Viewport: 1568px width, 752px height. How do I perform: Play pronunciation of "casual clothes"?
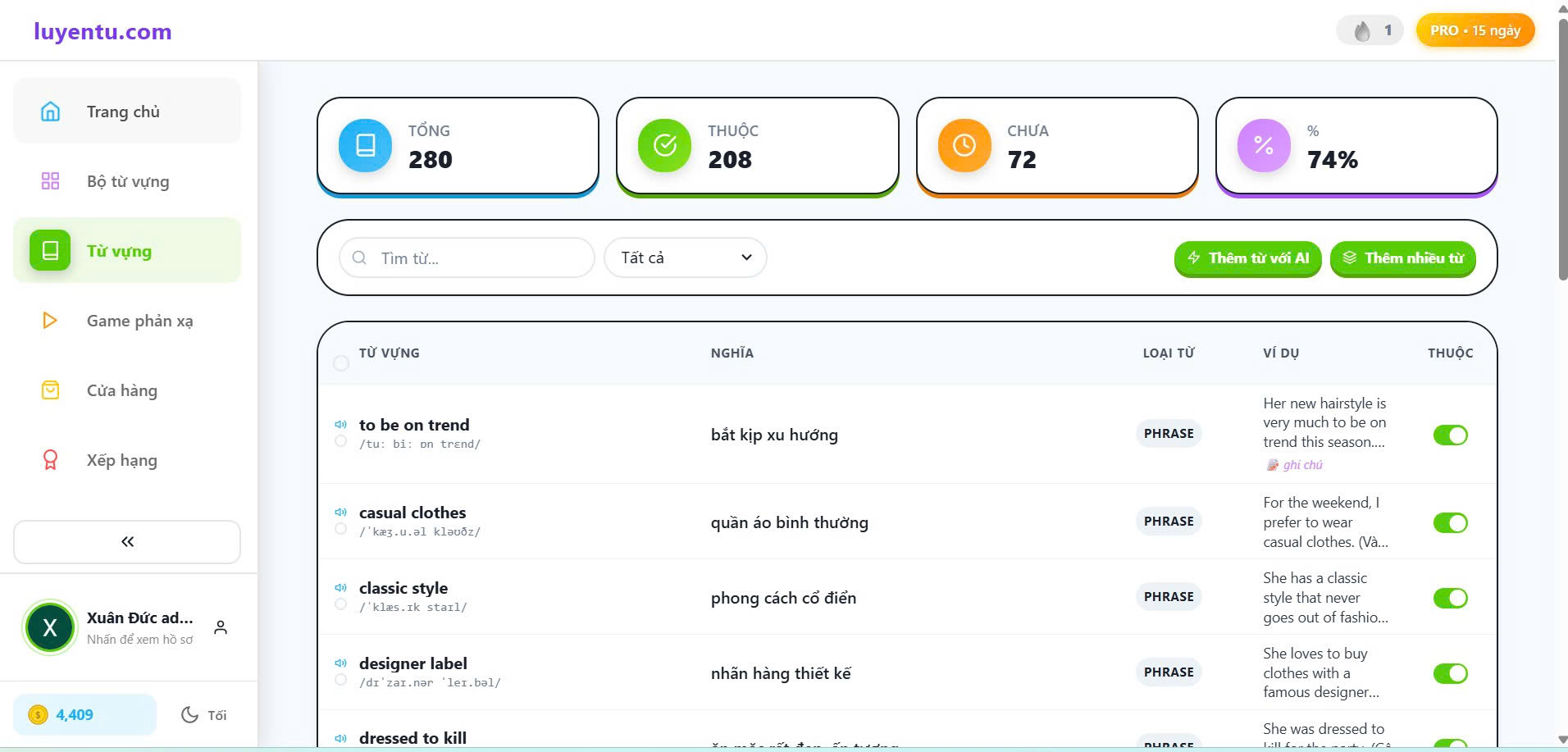click(x=340, y=512)
